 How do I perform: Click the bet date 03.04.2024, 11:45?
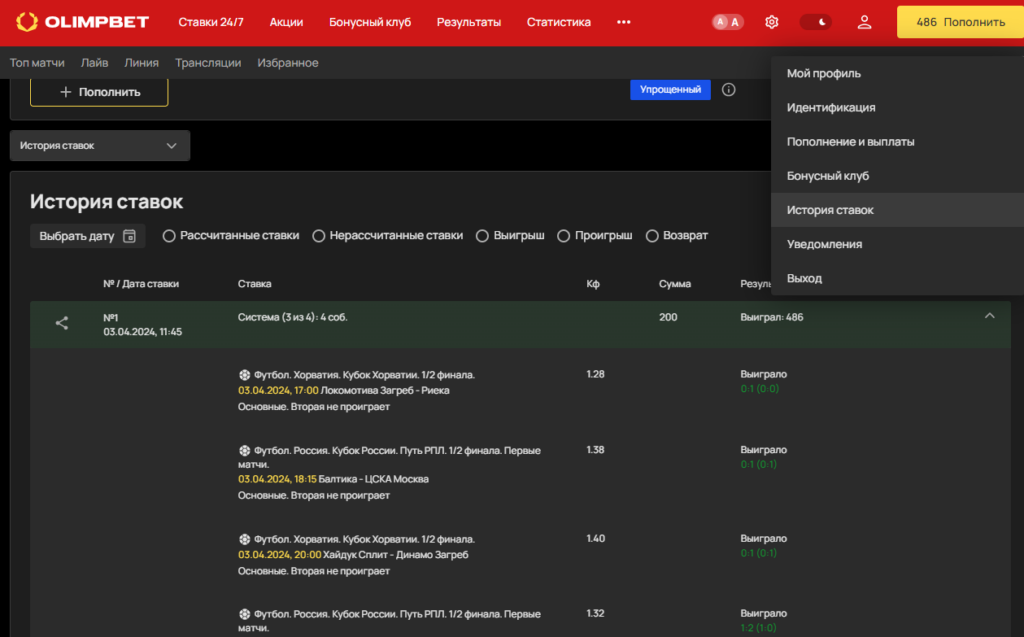point(142,332)
